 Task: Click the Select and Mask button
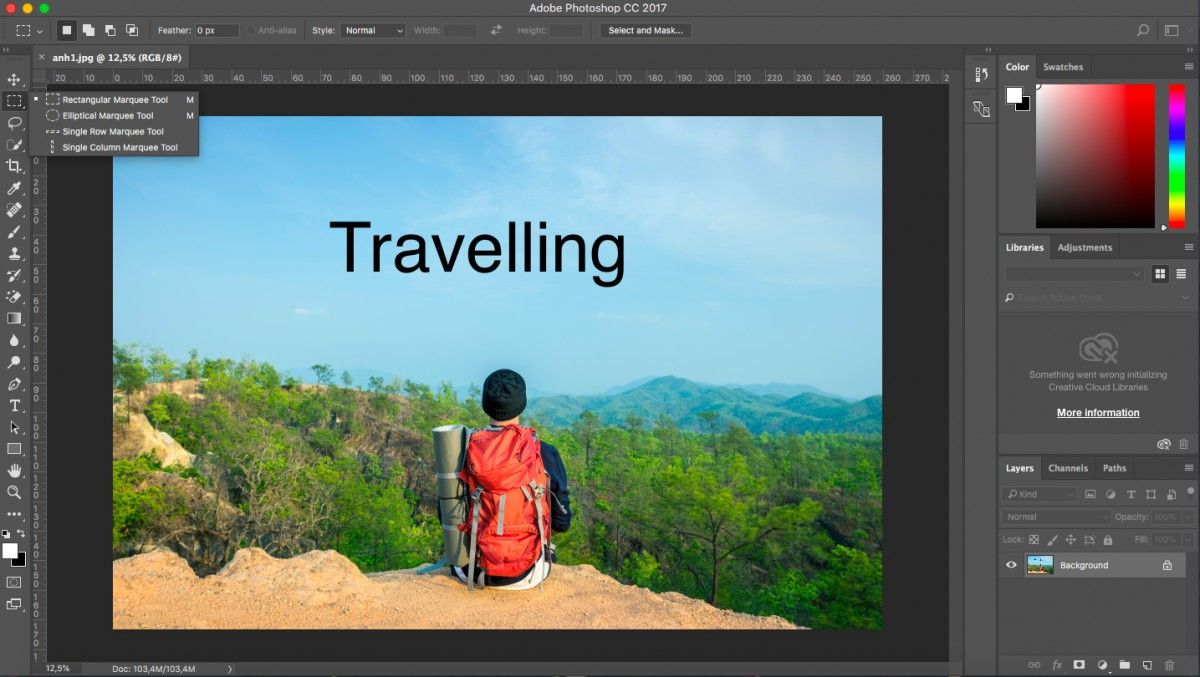646,30
